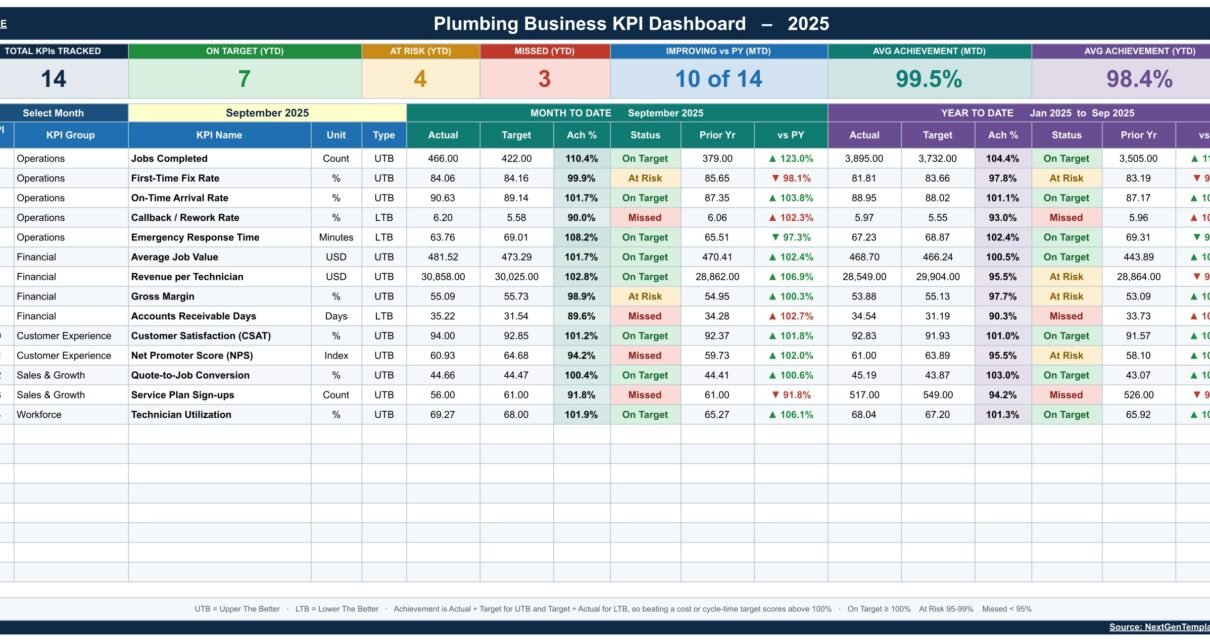The height and width of the screenshot is (642, 1210).
Task: Open the September 2025 month selector cell
Action: (x=267, y=113)
